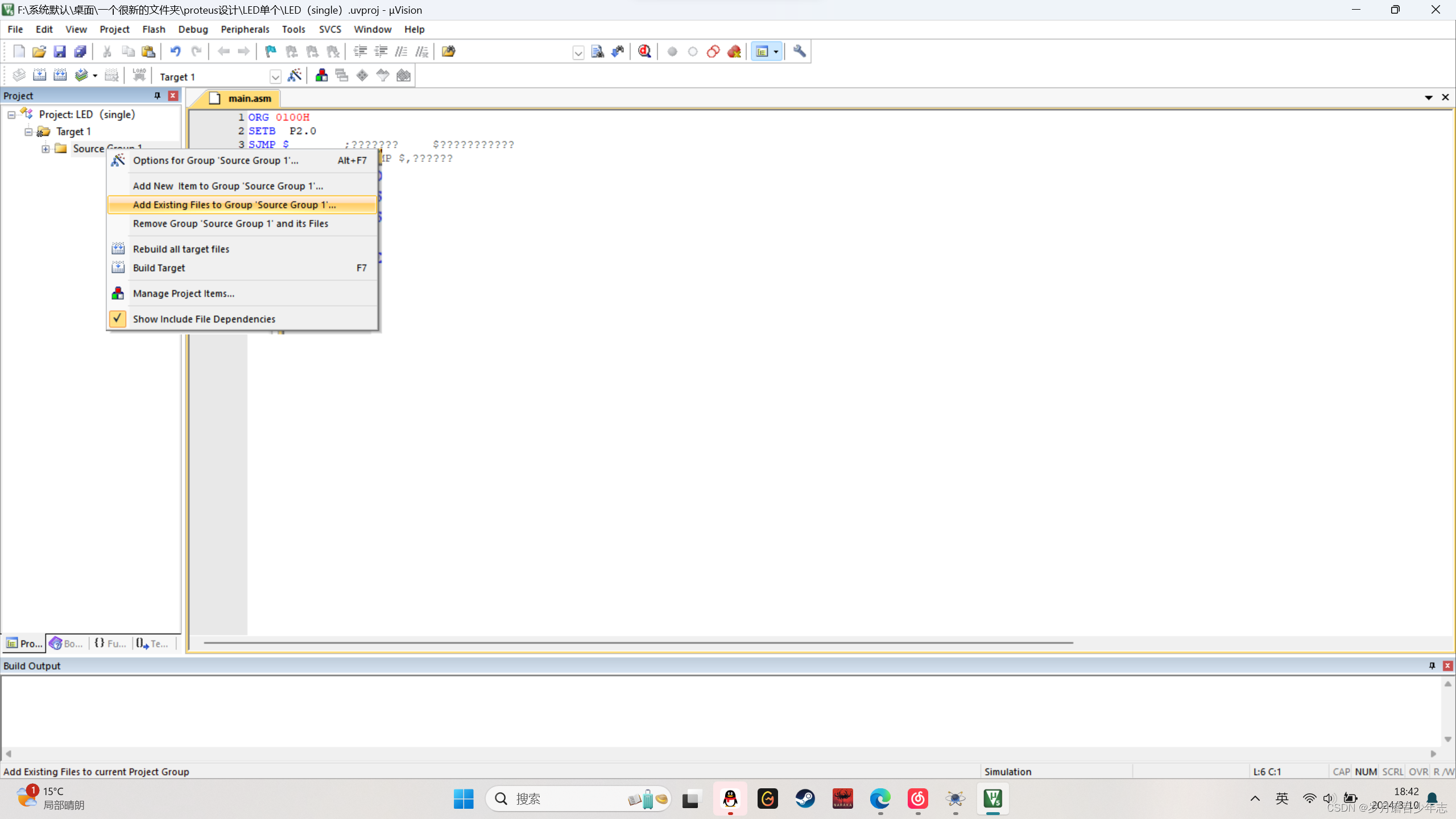Click the Incremental Find binoculars icon

(x=618, y=52)
